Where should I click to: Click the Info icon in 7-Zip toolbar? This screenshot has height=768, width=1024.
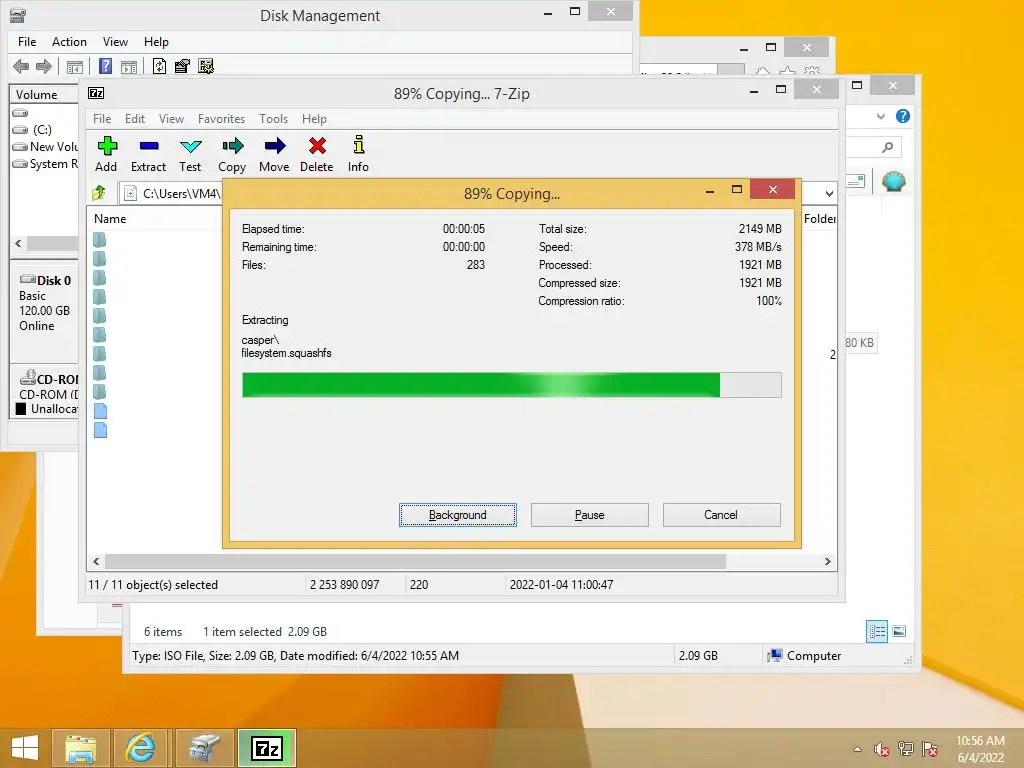pos(358,154)
